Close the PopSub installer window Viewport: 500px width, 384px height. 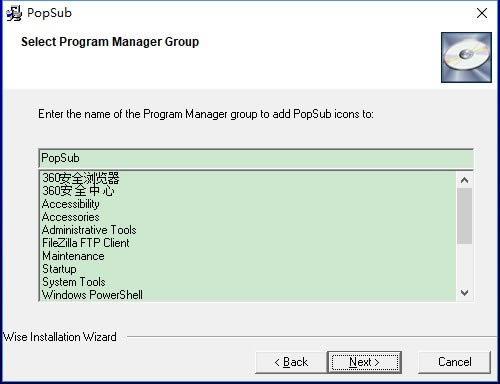click(x=482, y=13)
